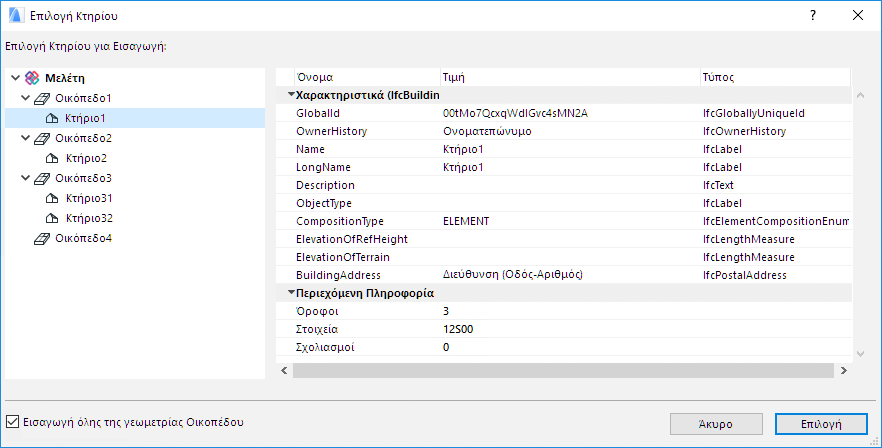The image size is (882, 448).
Task: Click the GlobalId property name
Action: 318,113
